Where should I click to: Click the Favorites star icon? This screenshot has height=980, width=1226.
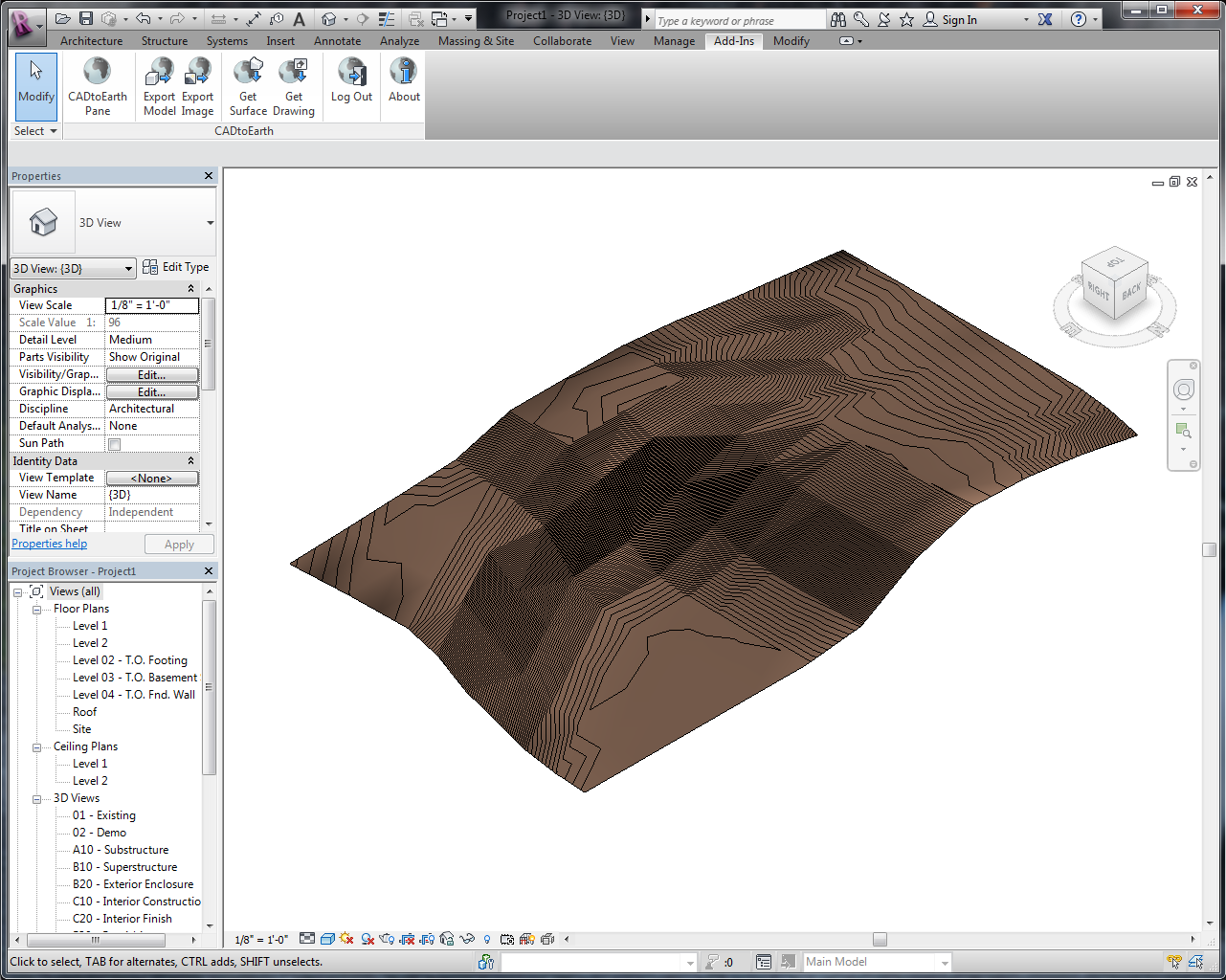(x=906, y=19)
